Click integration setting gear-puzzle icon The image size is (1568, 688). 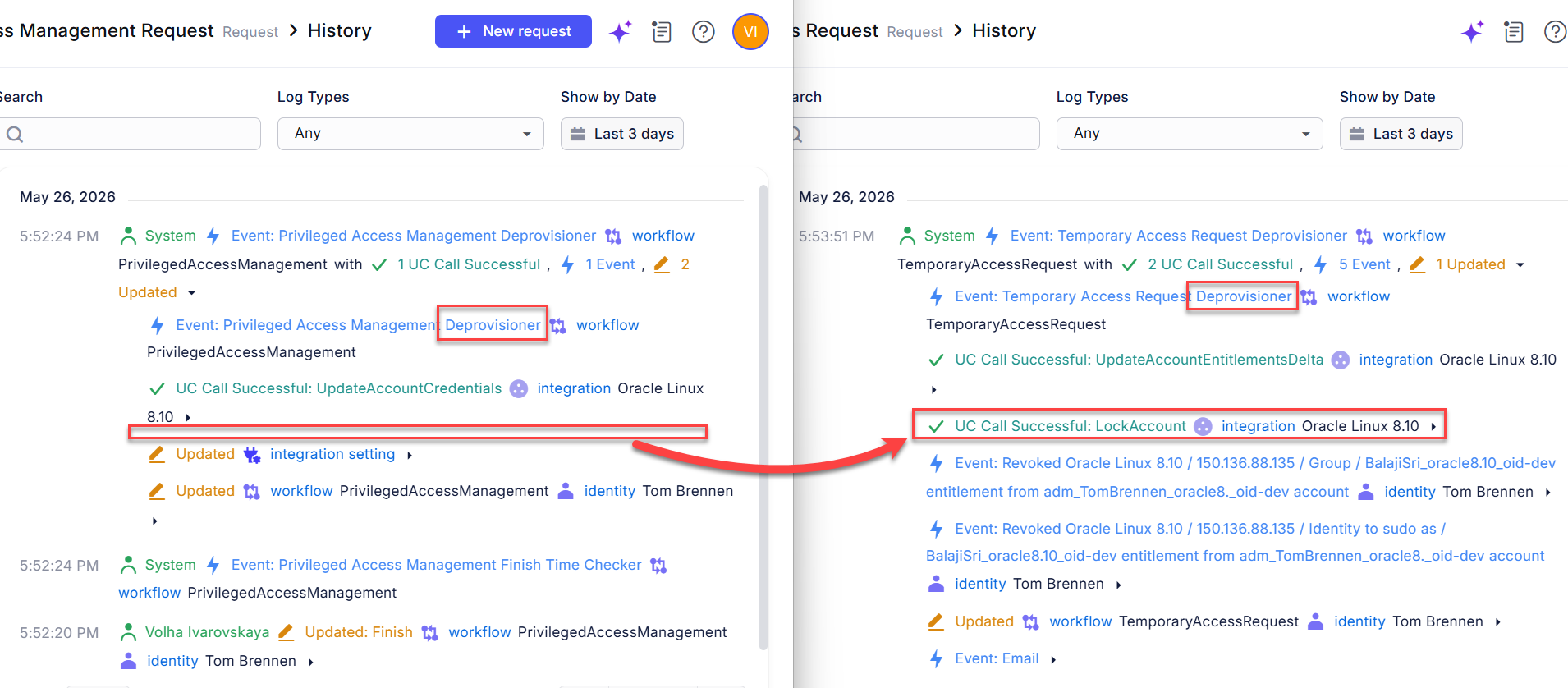[252, 455]
